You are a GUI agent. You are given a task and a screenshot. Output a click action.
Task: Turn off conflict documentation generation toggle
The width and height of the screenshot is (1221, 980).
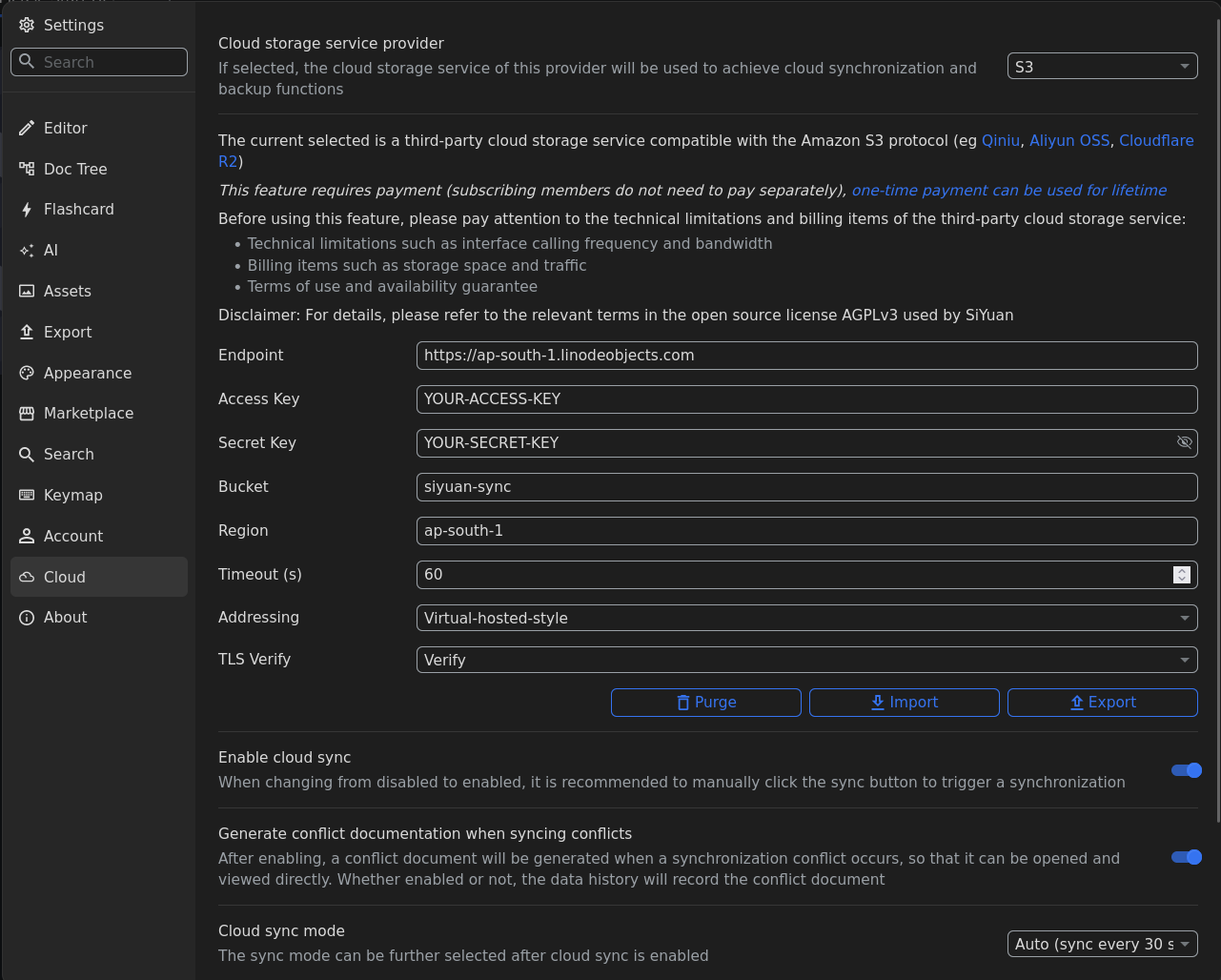click(1186, 857)
